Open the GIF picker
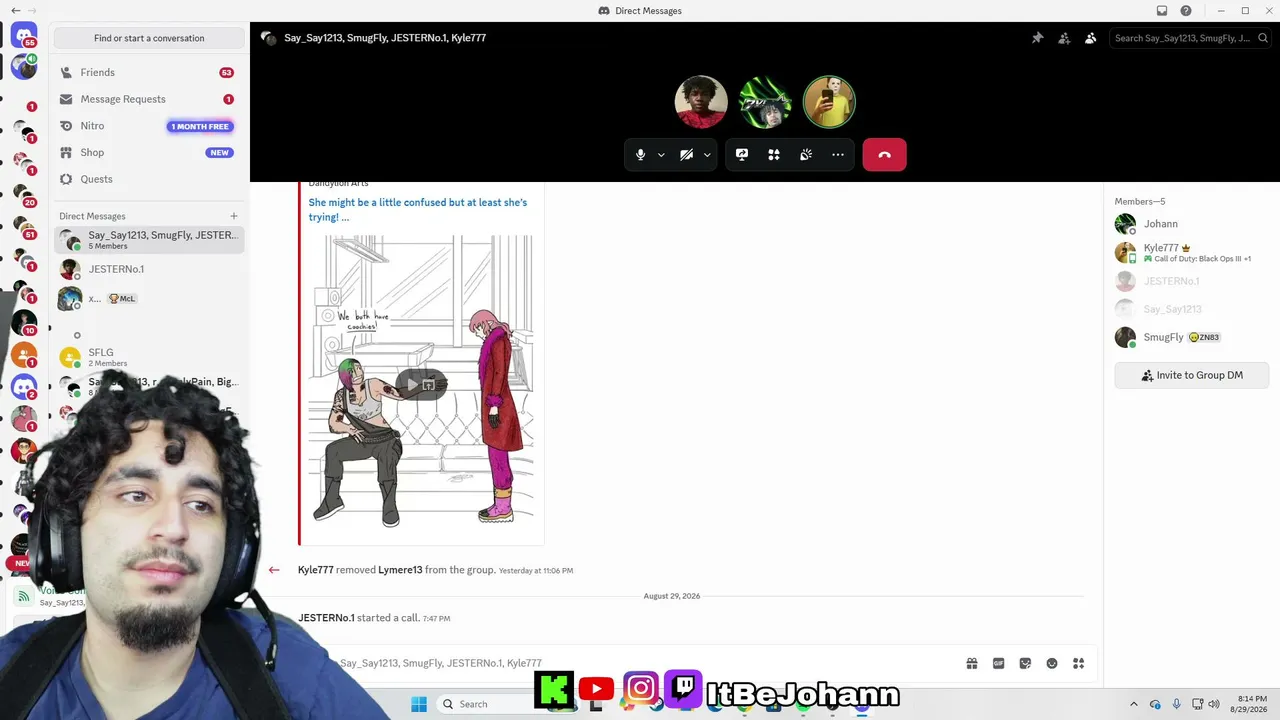The width and height of the screenshot is (1280, 720). 998,663
